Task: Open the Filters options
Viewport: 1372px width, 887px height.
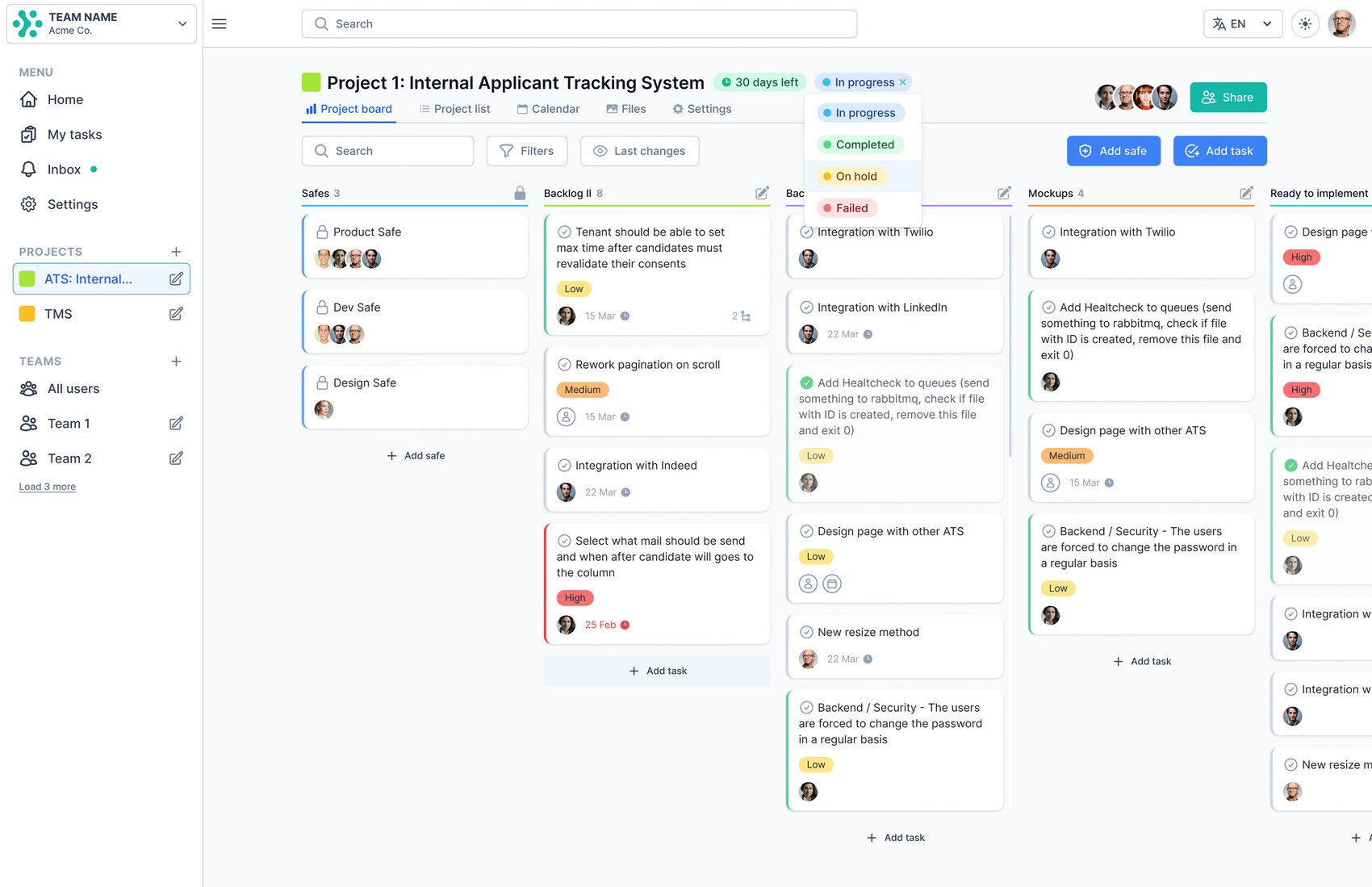Action: pos(527,151)
